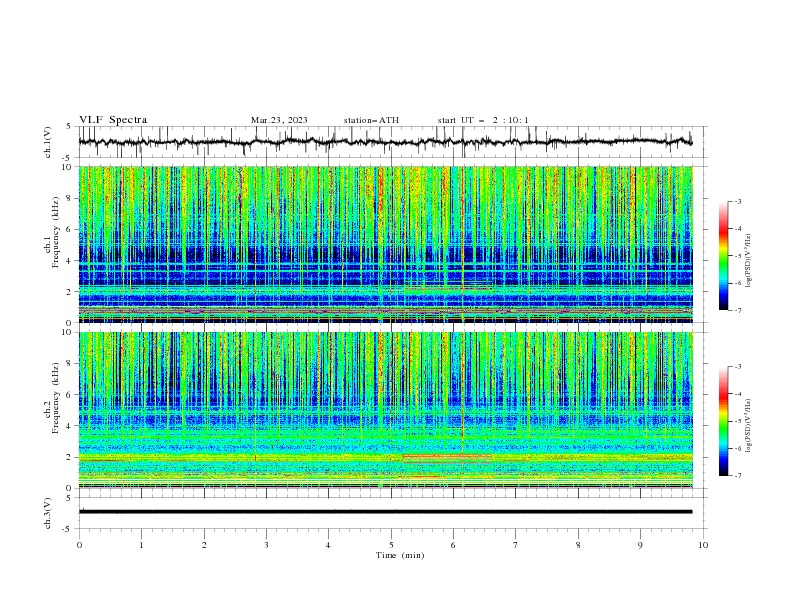Click the log(PSD) label beside ch.1 colorbar

(748, 261)
